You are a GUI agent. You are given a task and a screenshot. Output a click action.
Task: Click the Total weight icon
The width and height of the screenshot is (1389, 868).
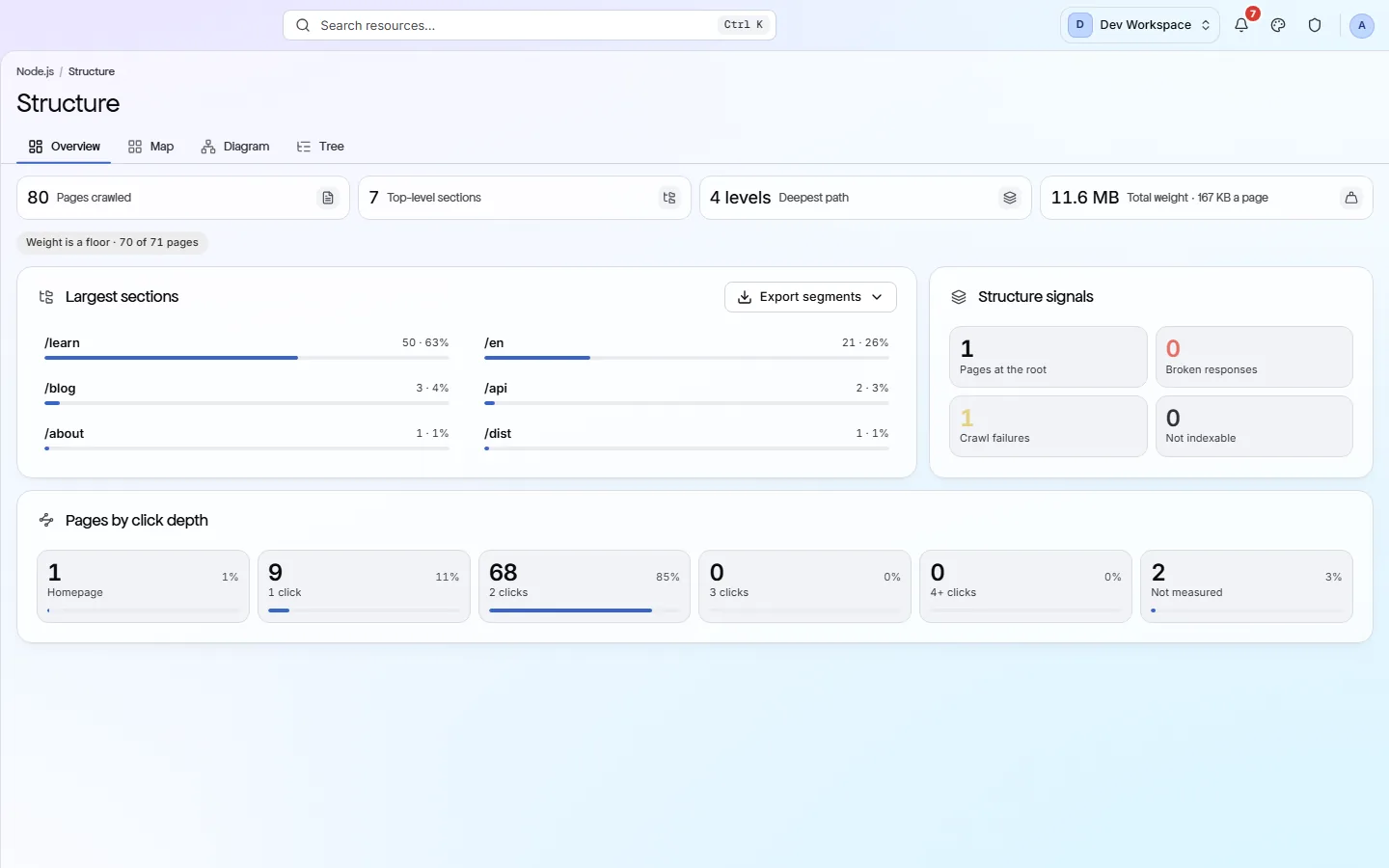point(1351,198)
